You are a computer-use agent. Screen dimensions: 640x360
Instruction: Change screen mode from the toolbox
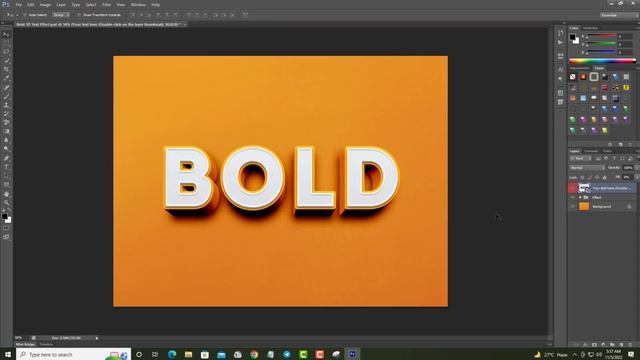6,237
